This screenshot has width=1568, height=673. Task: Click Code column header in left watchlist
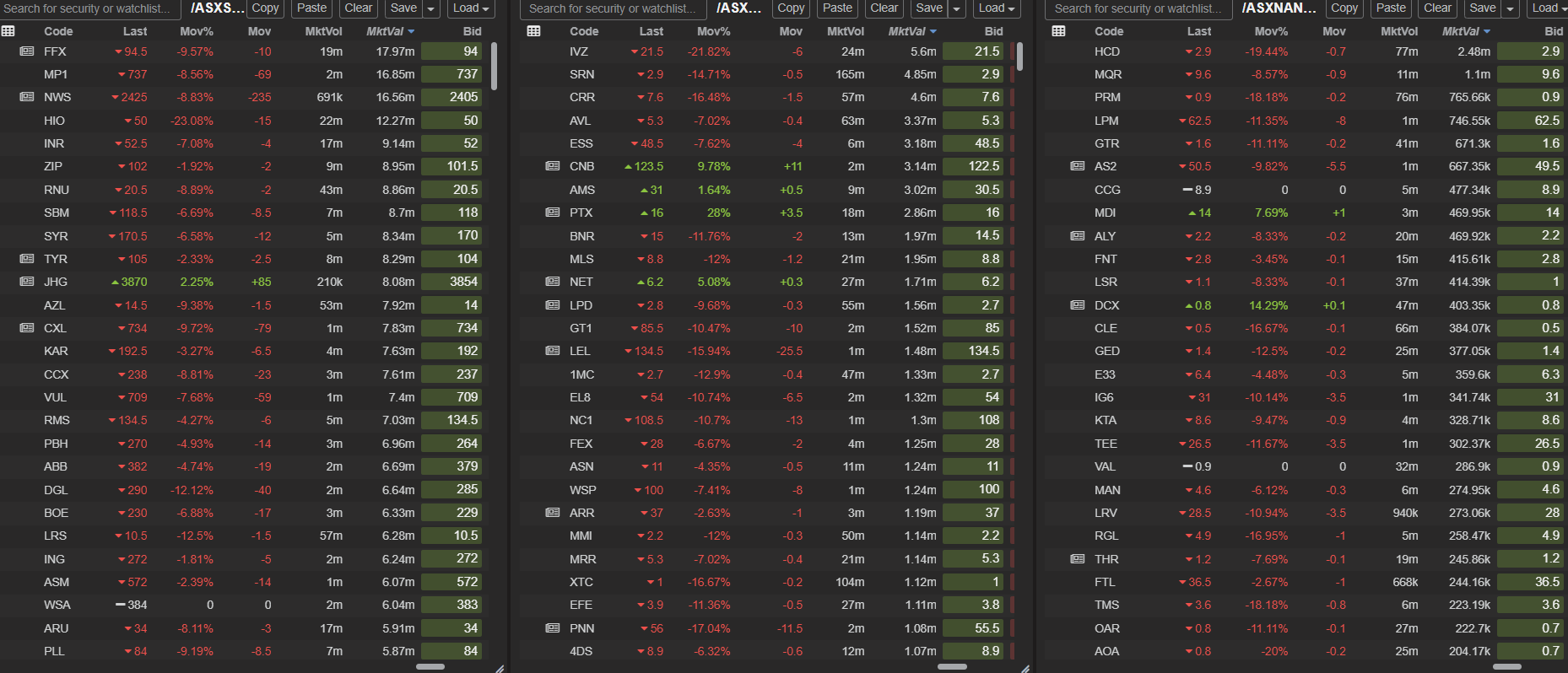pyautogui.click(x=58, y=31)
